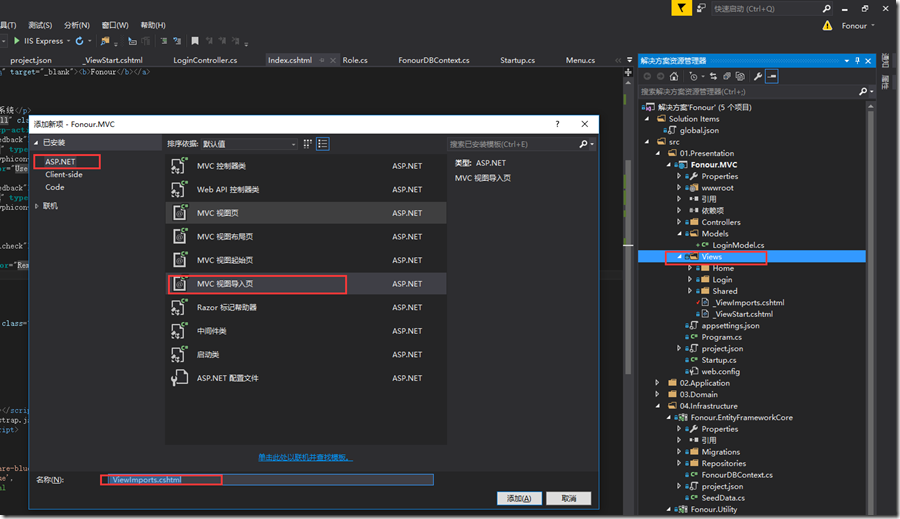Open Properties wrench icon in Solution Explorer
900x519 pixels.
click(758, 76)
